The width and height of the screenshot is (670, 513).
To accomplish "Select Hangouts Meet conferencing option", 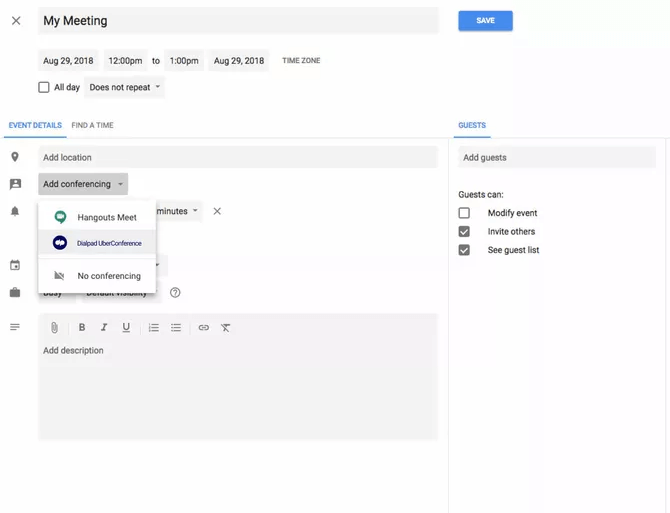I will pyautogui.click(x=97, y=217).
